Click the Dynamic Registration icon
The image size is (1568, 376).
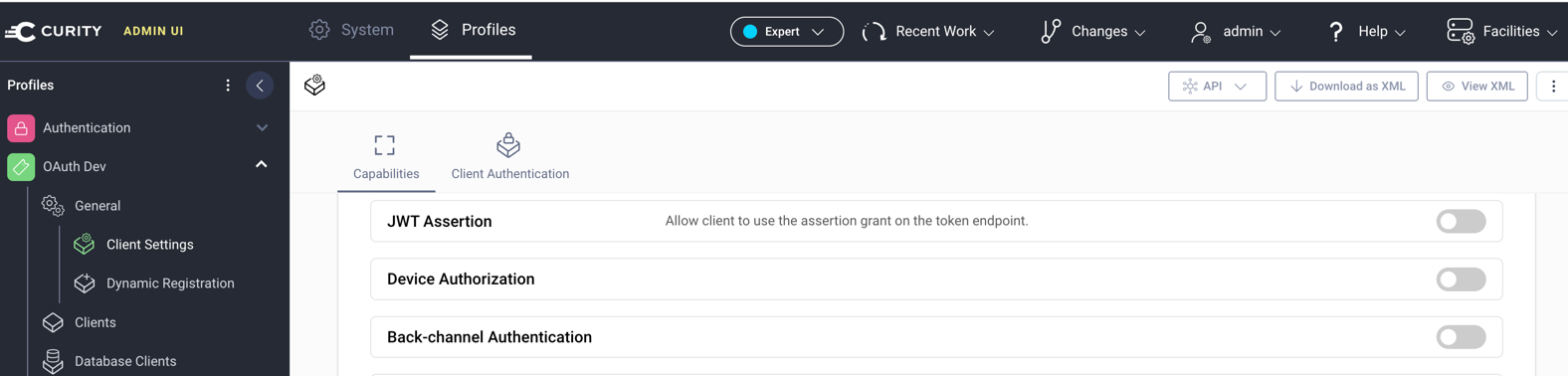(x=85, y=283)
